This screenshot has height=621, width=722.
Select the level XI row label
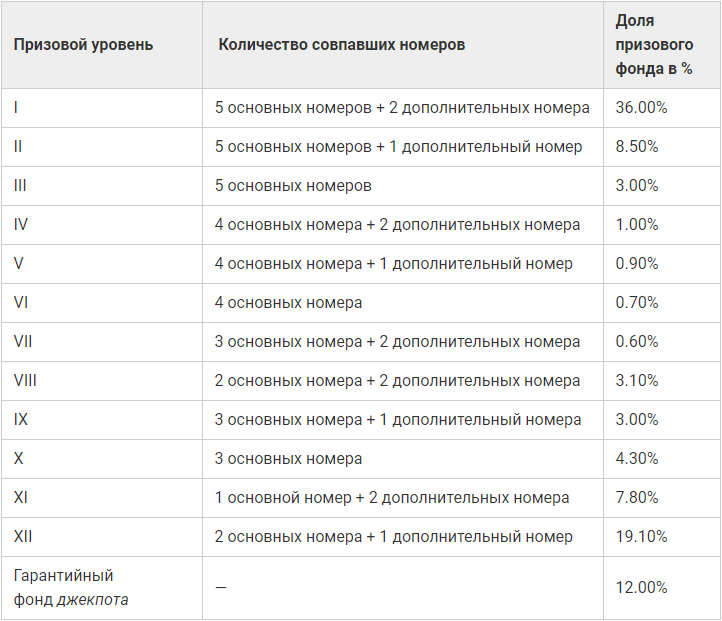pos(20,498)
